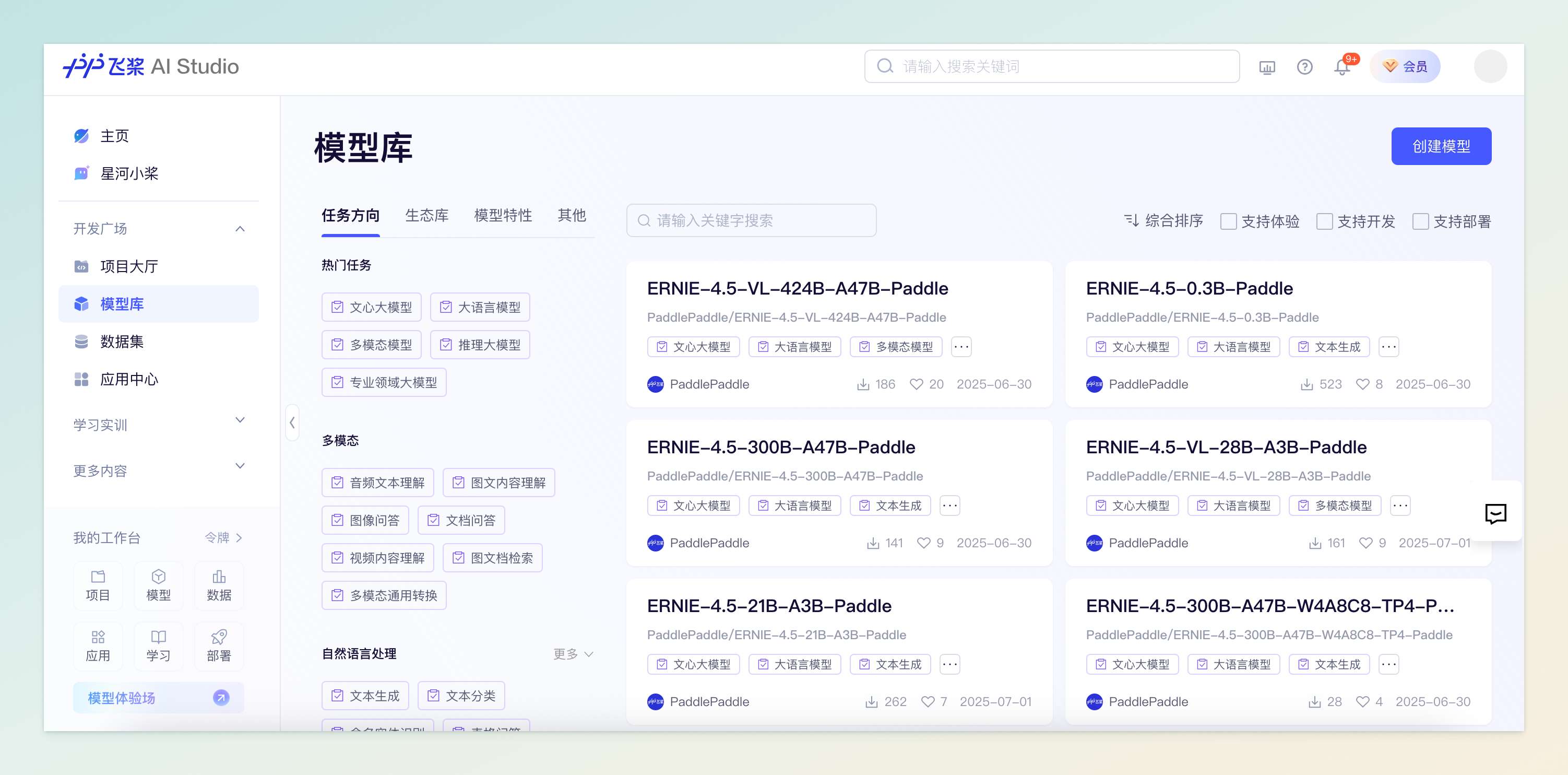
Task: Open 部署 in my workbench
Action: (219, 645)
